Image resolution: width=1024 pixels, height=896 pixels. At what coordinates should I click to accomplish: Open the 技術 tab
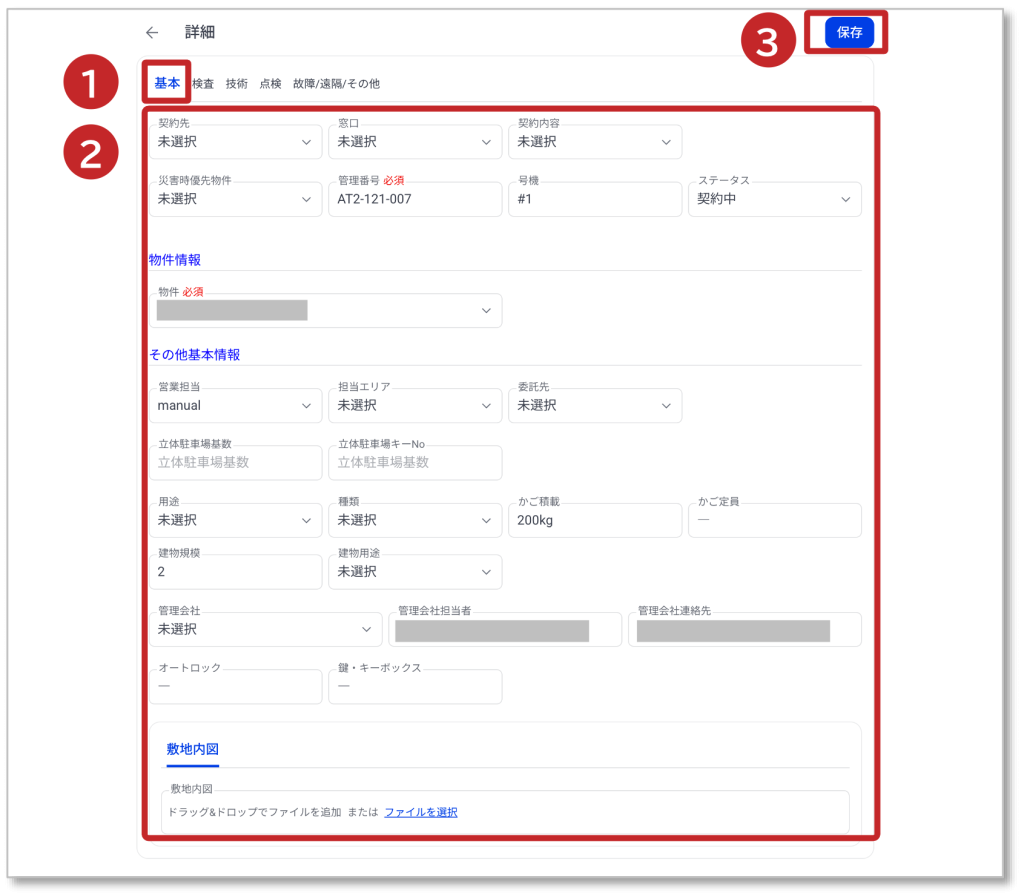237,84
